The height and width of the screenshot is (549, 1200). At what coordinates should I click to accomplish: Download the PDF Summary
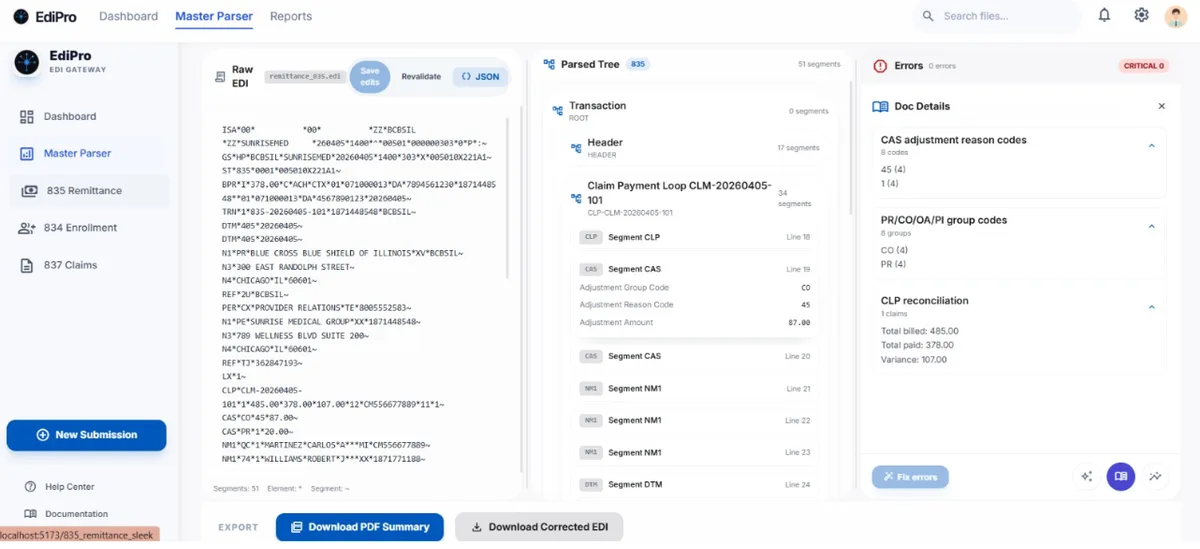(360, 527)
